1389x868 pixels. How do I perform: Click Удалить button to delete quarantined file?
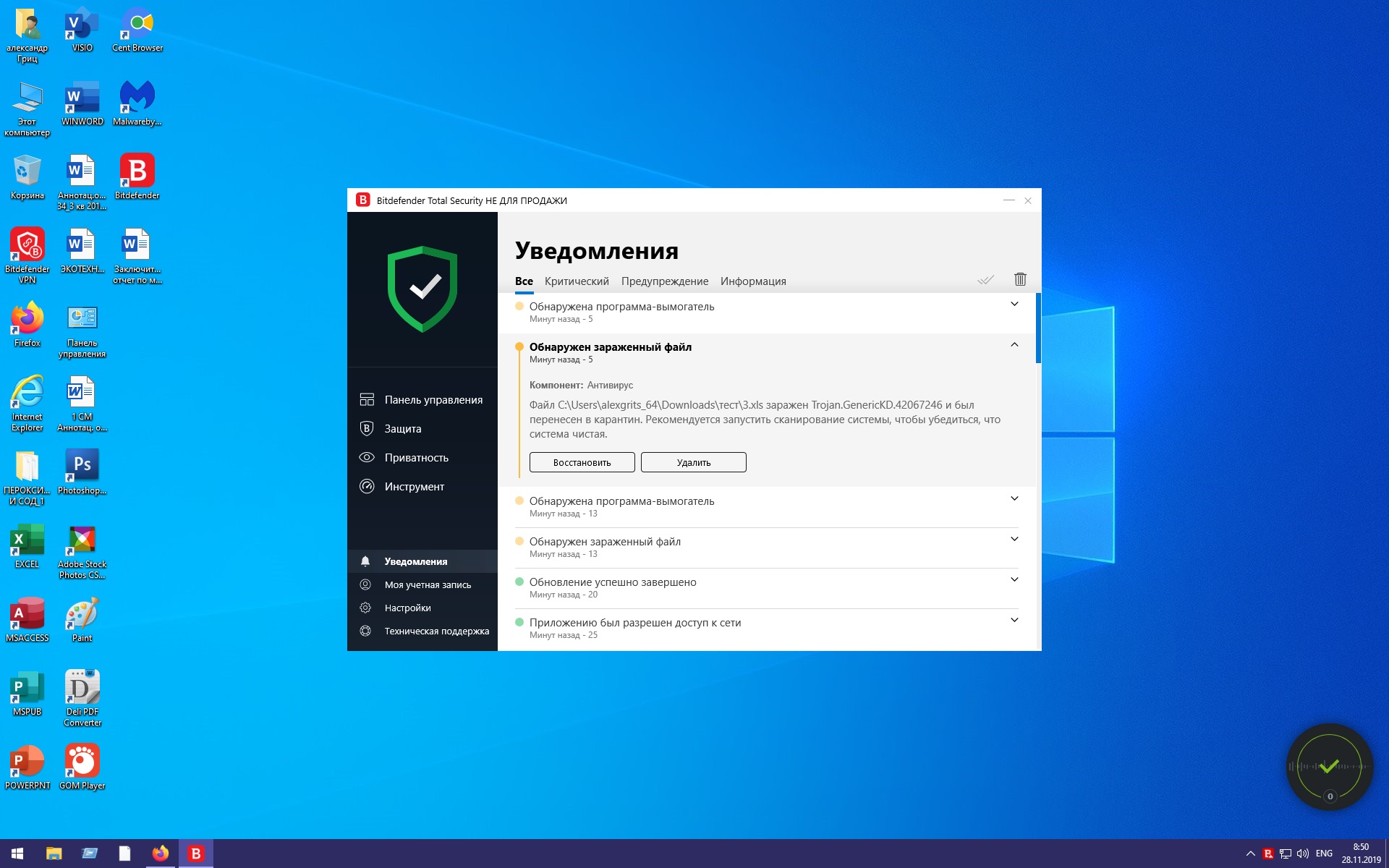pos(693,462)
